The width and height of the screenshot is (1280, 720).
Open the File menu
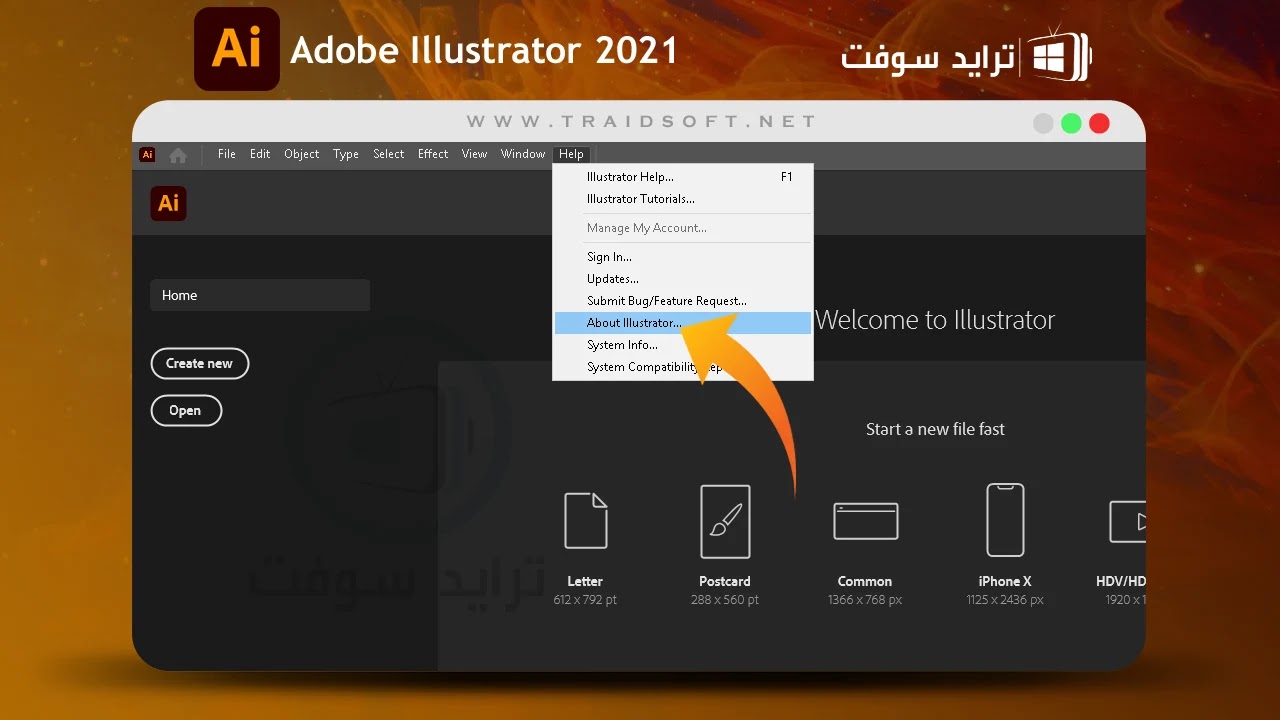227,154
